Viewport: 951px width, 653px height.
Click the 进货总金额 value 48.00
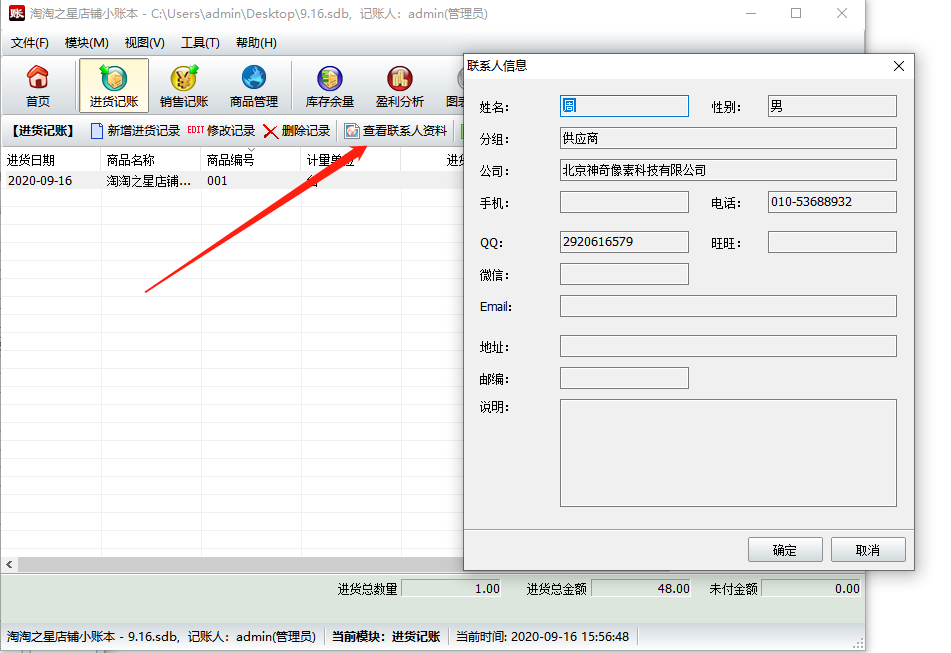coord(641,589)
